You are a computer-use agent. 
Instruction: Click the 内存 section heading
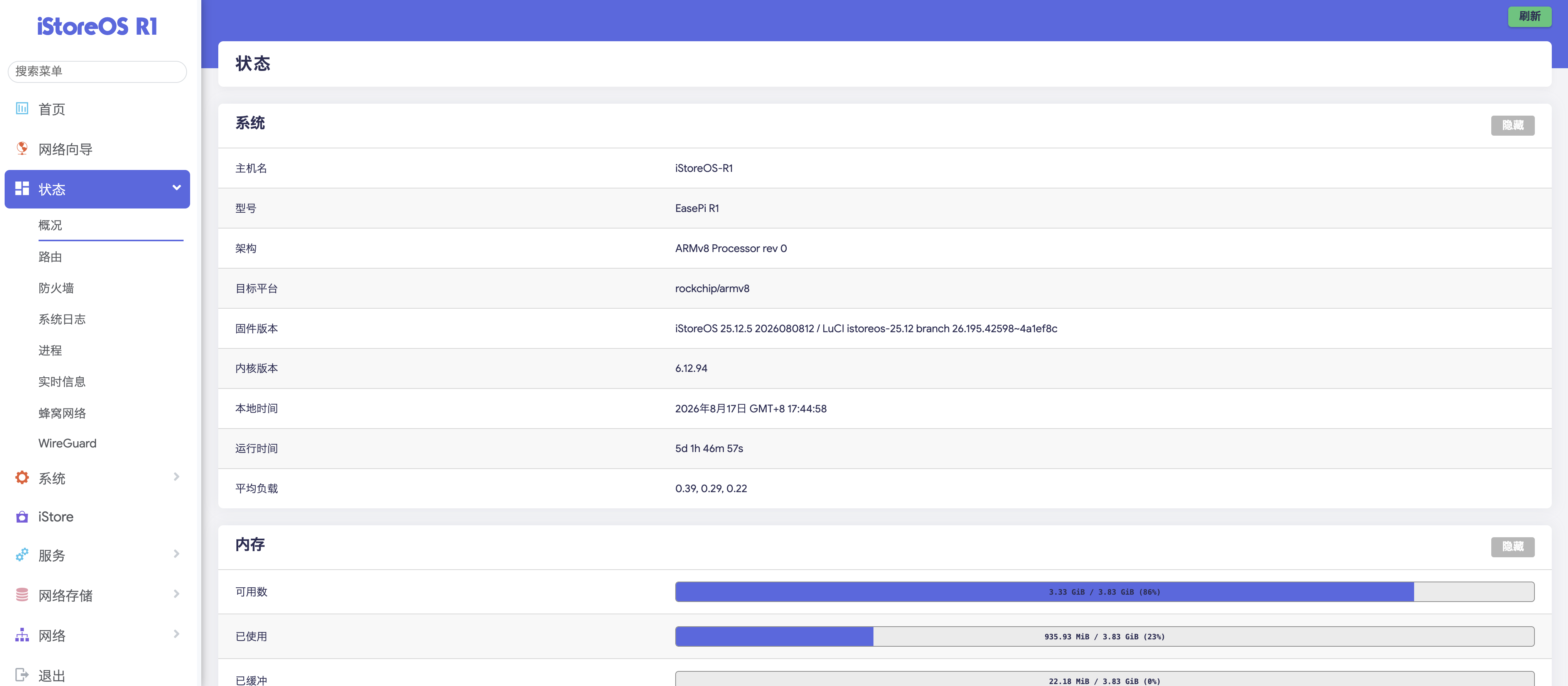pos(250,545)
